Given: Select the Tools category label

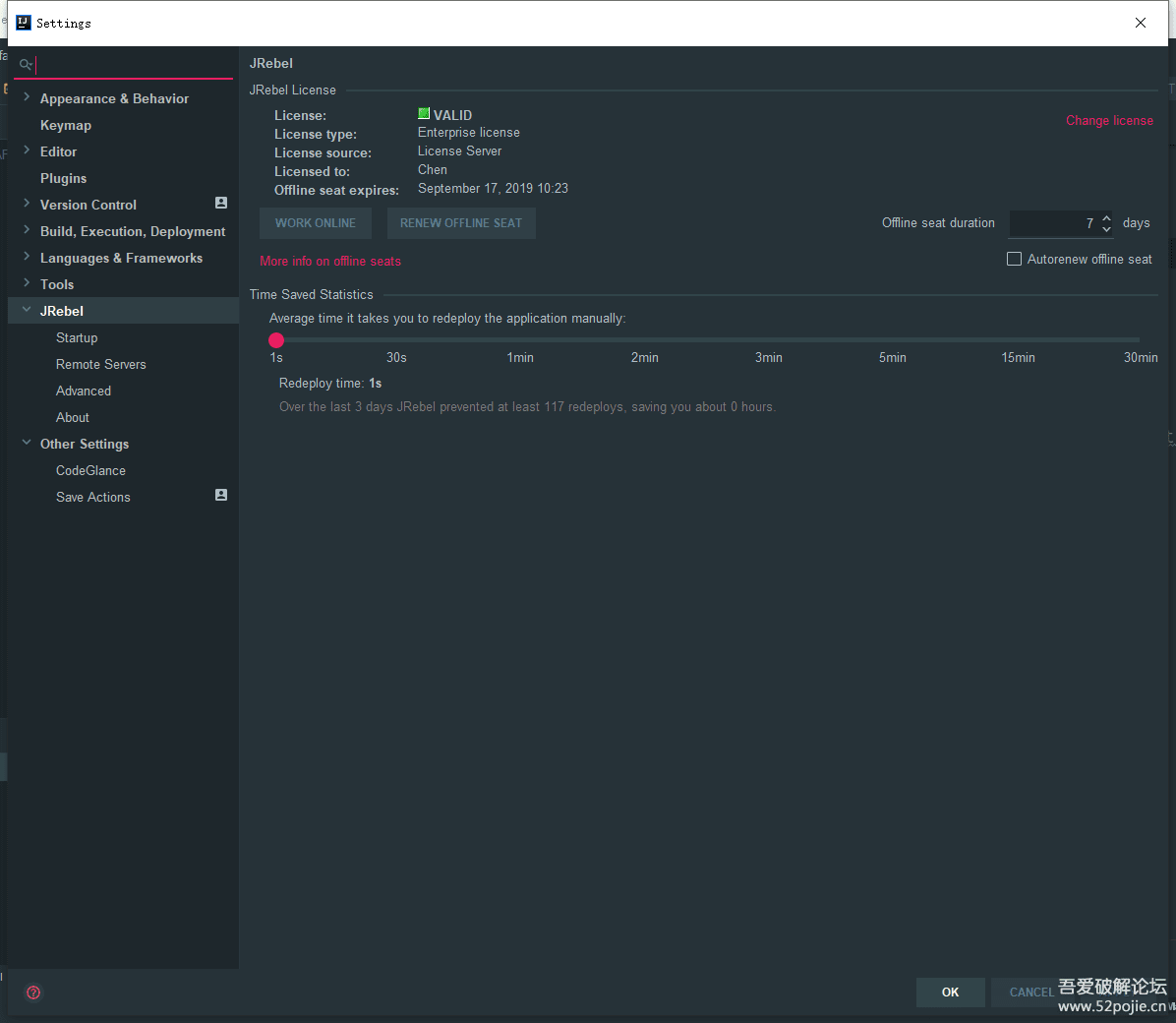Looking at the screenshot, I should click(57, 284).
